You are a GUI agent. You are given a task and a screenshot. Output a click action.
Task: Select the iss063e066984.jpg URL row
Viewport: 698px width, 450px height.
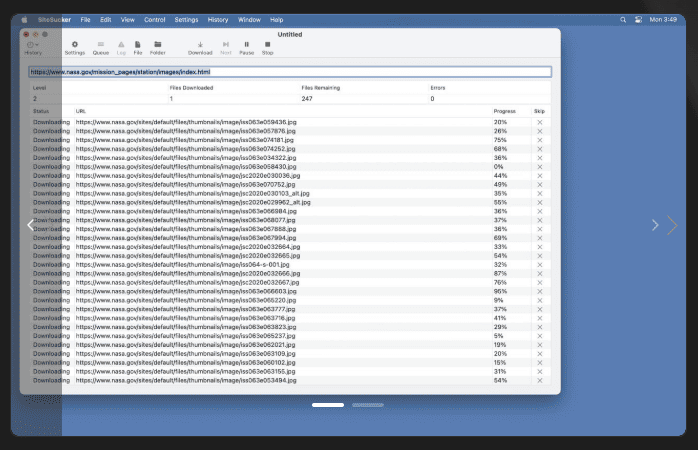coord(290,211)
